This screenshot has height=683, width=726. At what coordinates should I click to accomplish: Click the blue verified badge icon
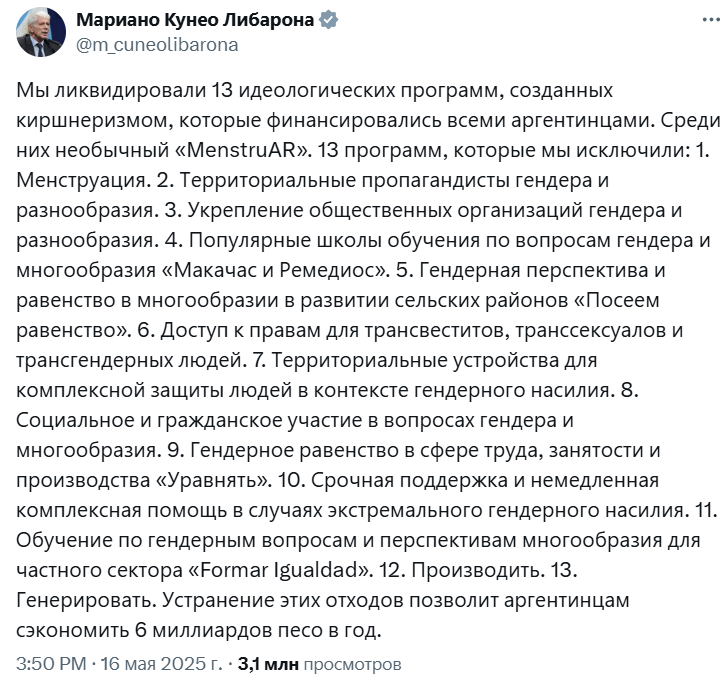(329, 20)
